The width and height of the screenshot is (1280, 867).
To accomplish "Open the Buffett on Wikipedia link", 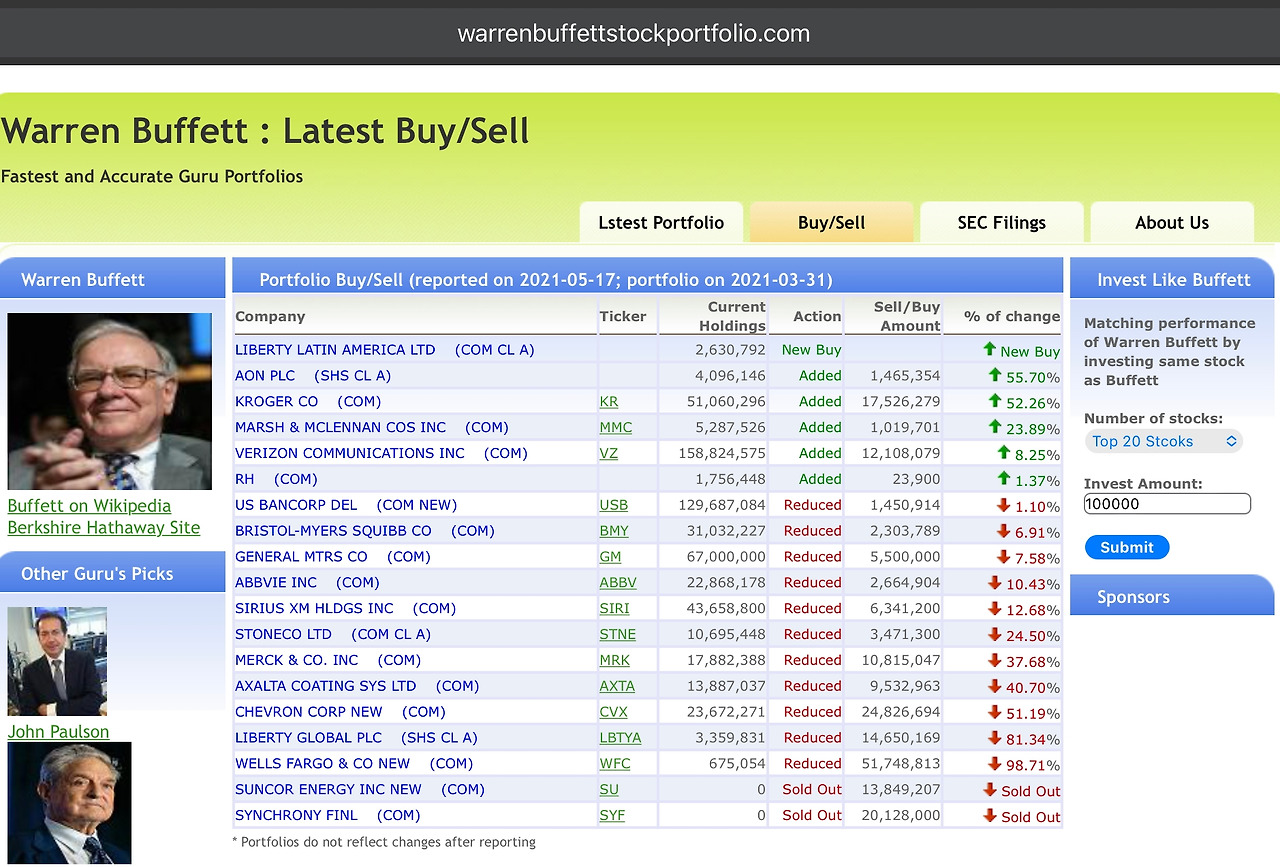I will (89, 506).
